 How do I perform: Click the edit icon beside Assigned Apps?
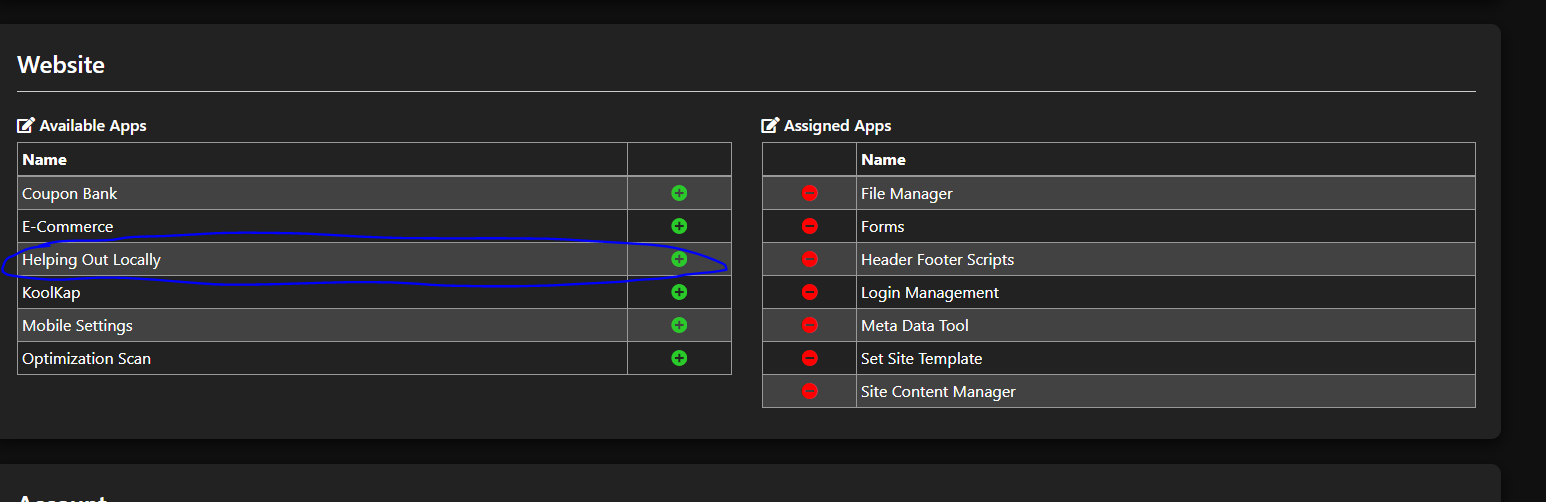pyautogui.click(x=770, y=126)
